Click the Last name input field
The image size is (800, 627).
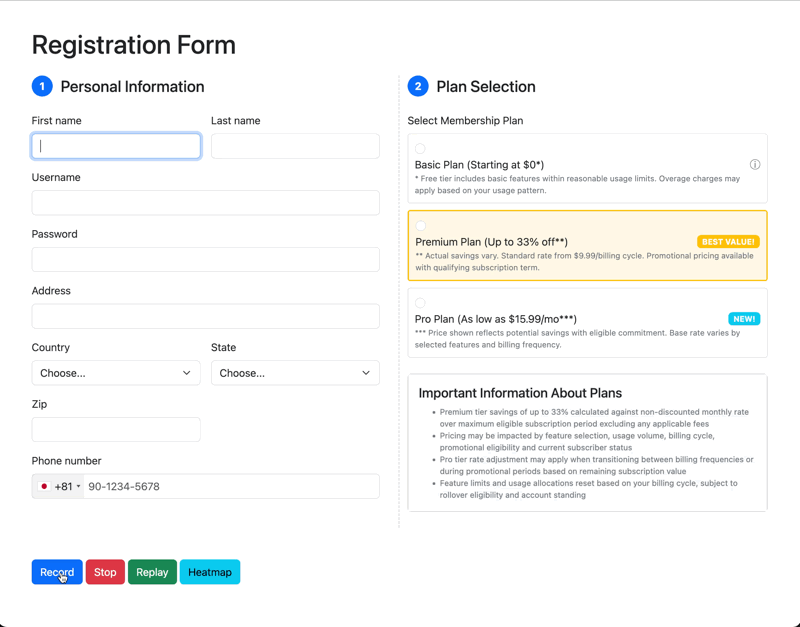coord(295,146)
